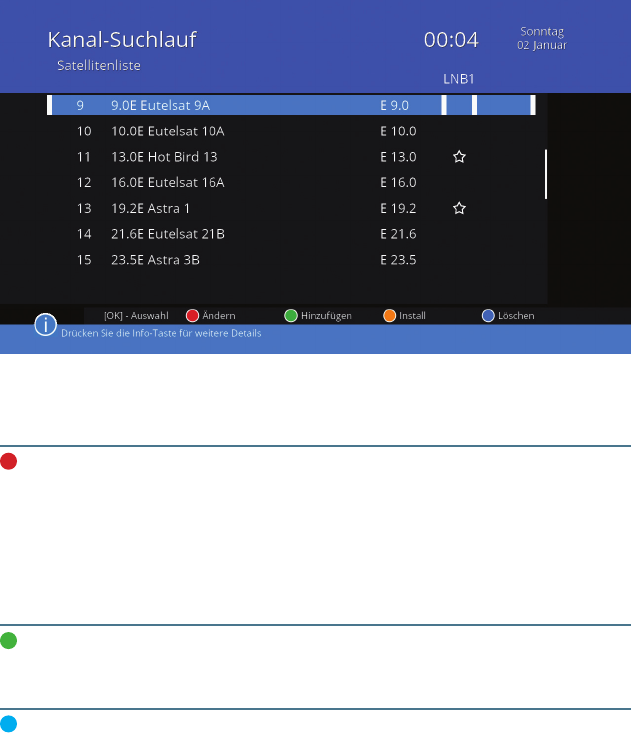This screenshot has height=733, width=631.
Task: Select the 19.2E Astra 1 satellite
Action: (x=150, y=208)
